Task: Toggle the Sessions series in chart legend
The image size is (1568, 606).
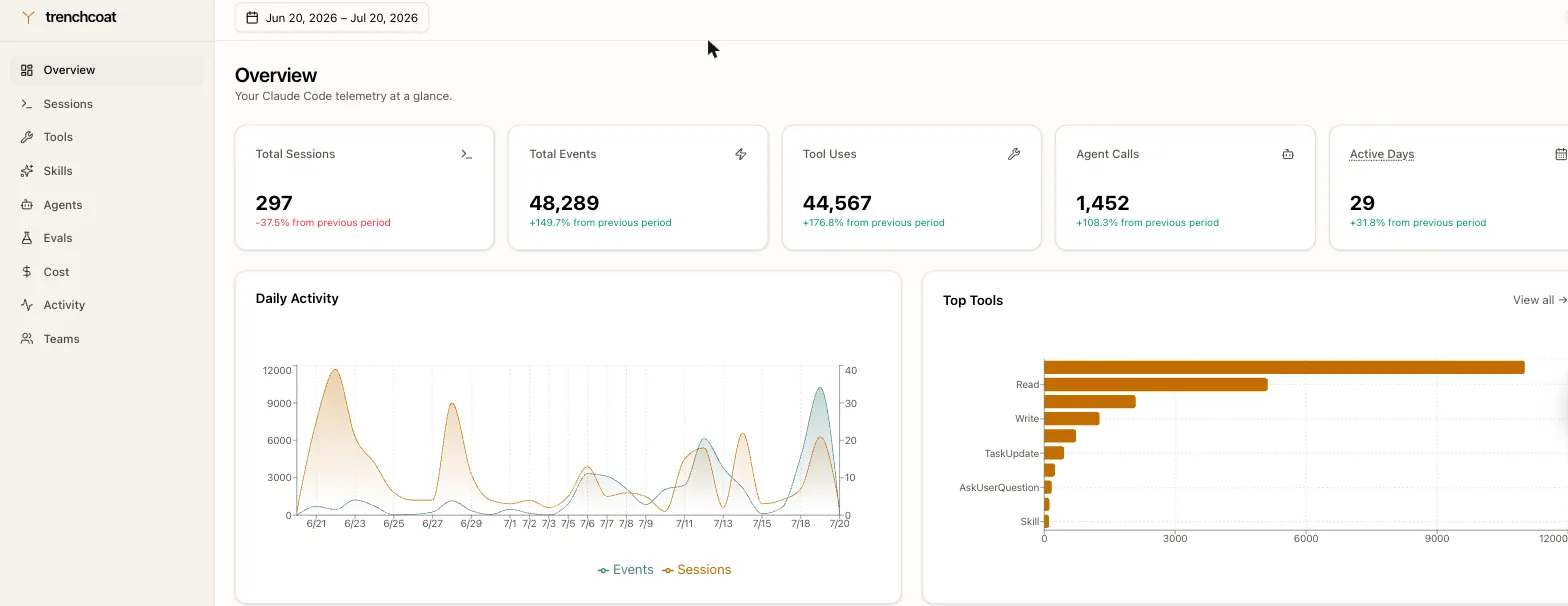Action: coord(697,570)
